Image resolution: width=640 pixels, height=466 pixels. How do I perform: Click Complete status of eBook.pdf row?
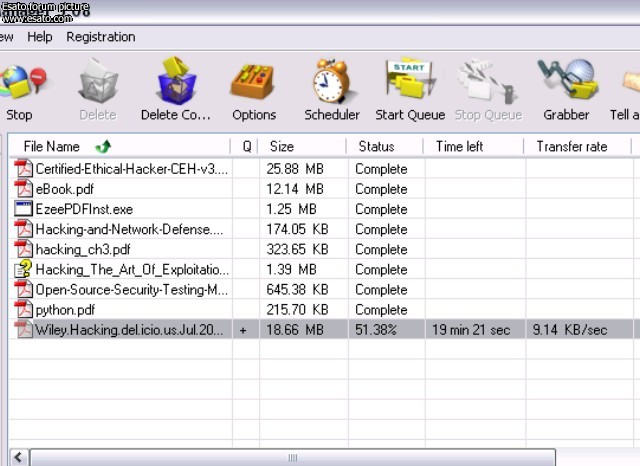[381, 189]
